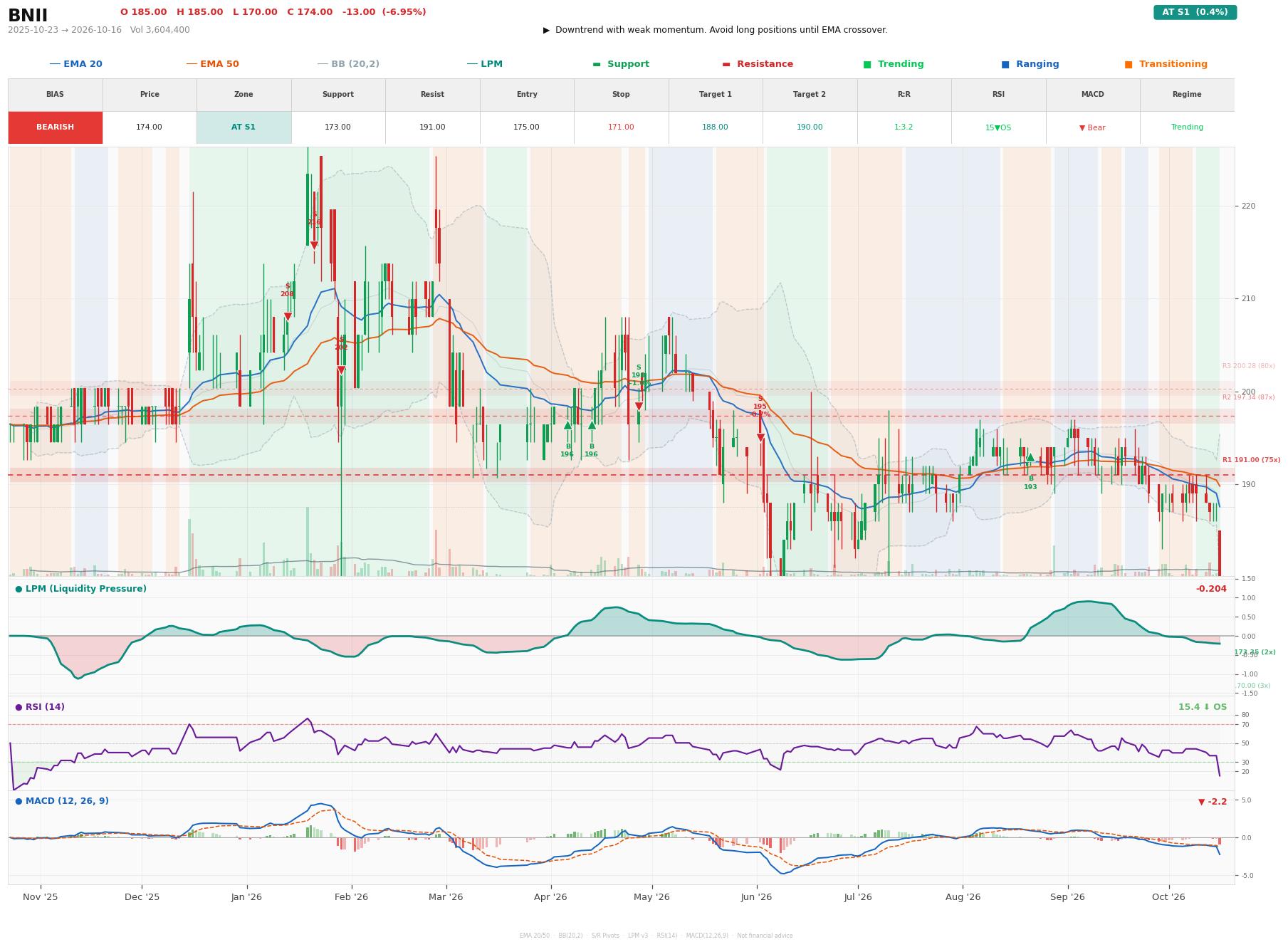Screen dimensions: 1288x947
Task: Click the LPM value -0.204
Action: pos(1211,589)
